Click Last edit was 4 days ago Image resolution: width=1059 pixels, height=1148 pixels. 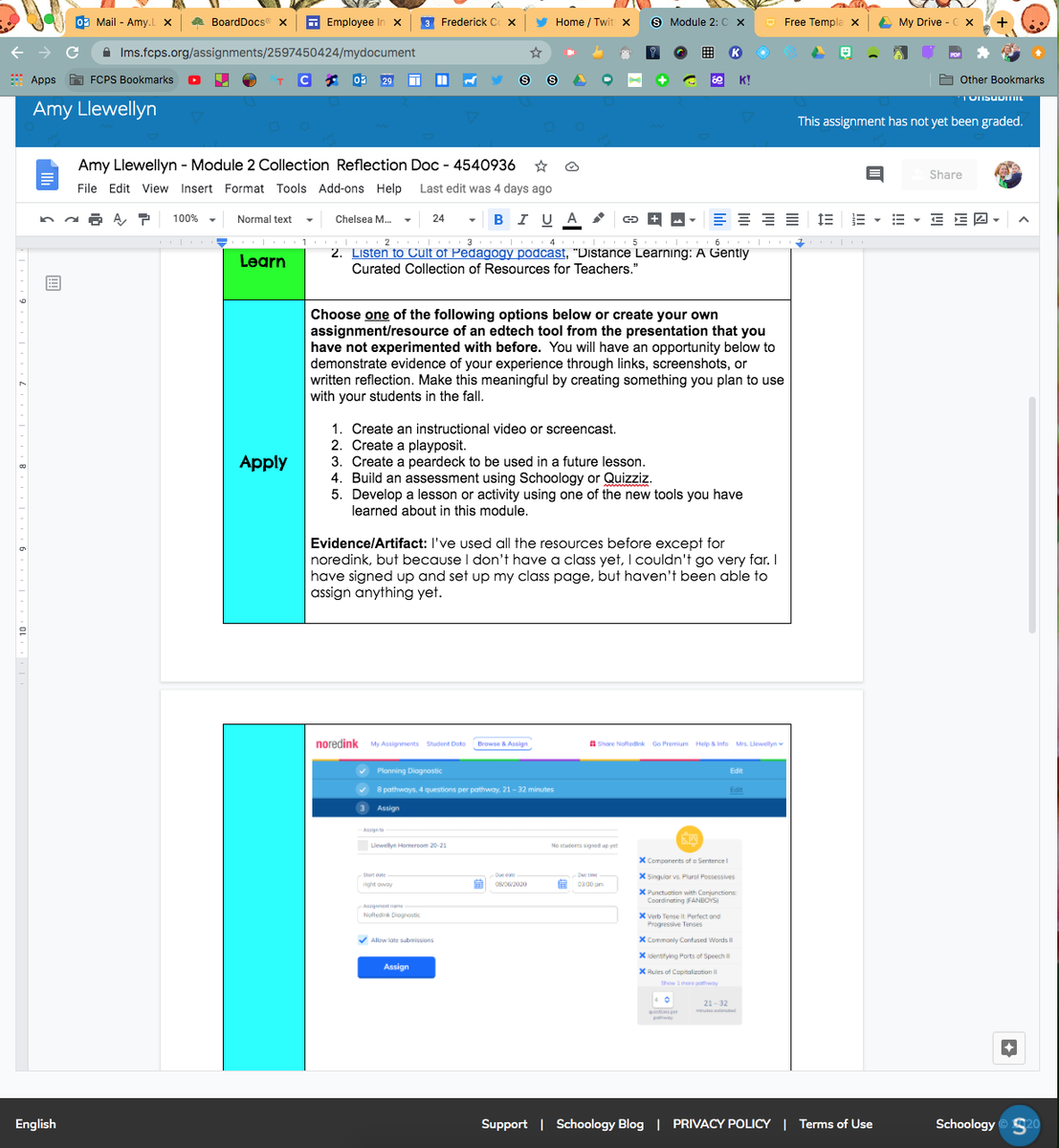486,188
